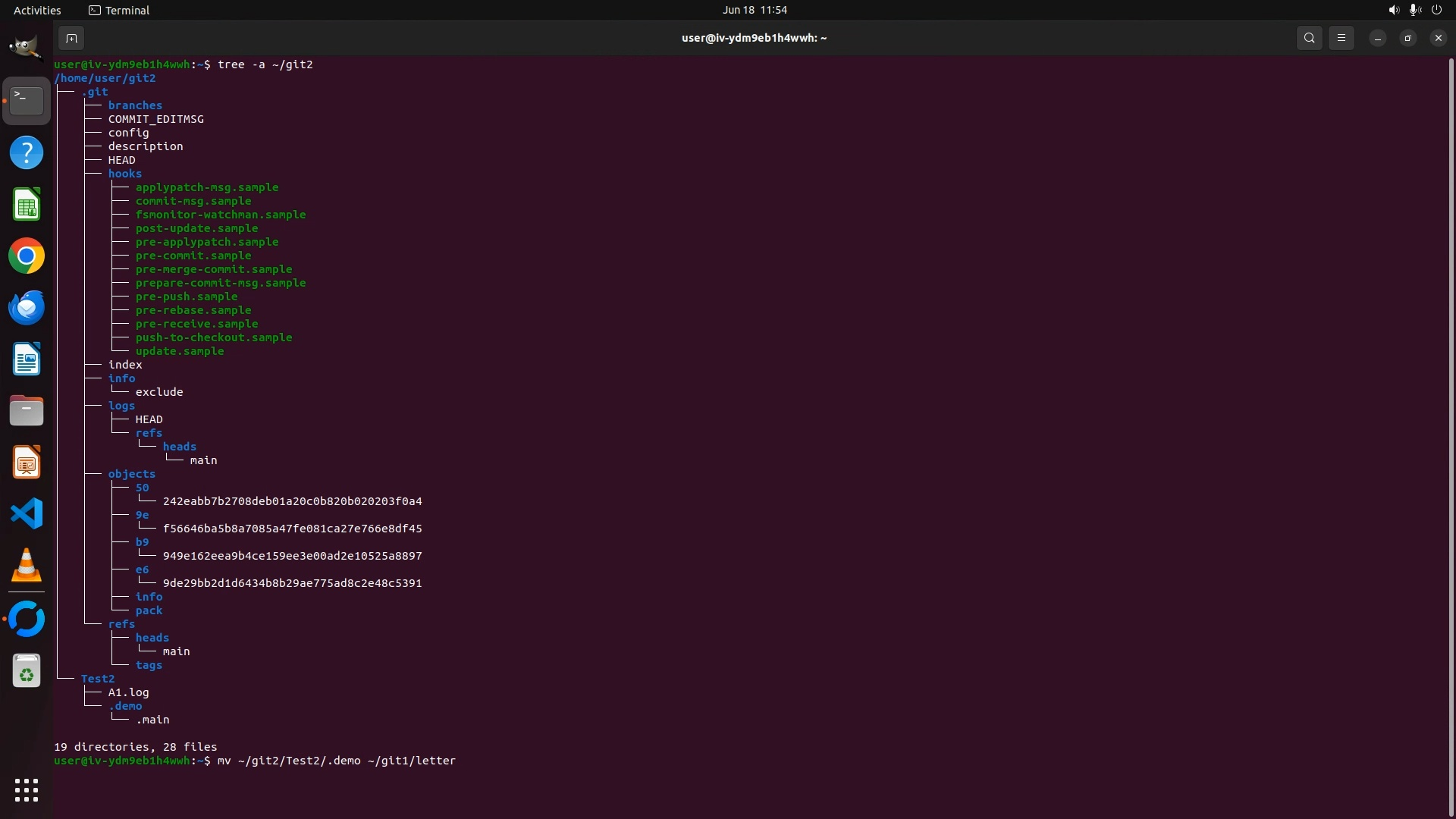Open the Activities overview
The height and width of the screenshot is (819, 1456).
click(x=37, y=10)
